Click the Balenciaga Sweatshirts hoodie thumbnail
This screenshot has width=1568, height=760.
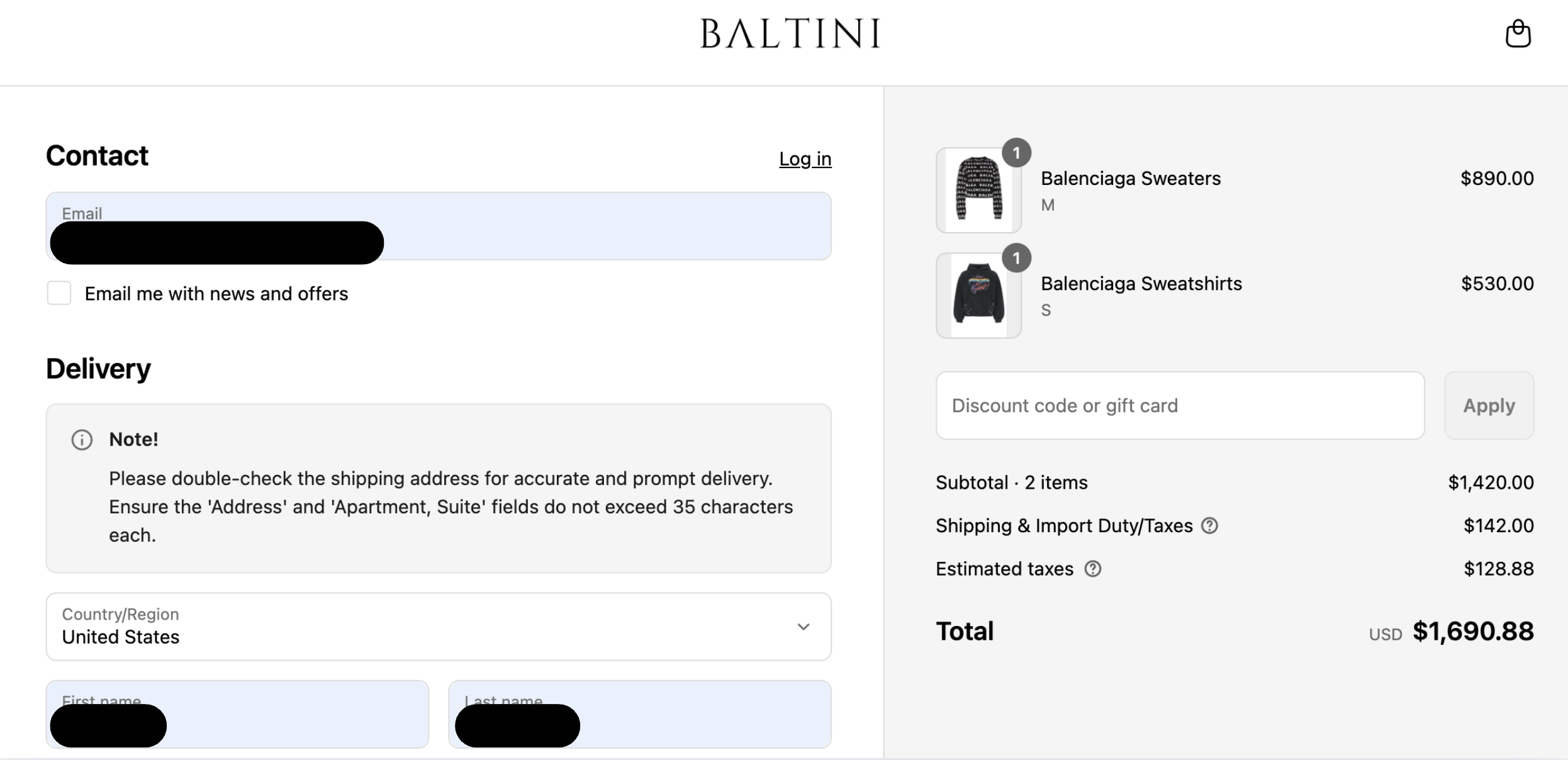point(978,295)
